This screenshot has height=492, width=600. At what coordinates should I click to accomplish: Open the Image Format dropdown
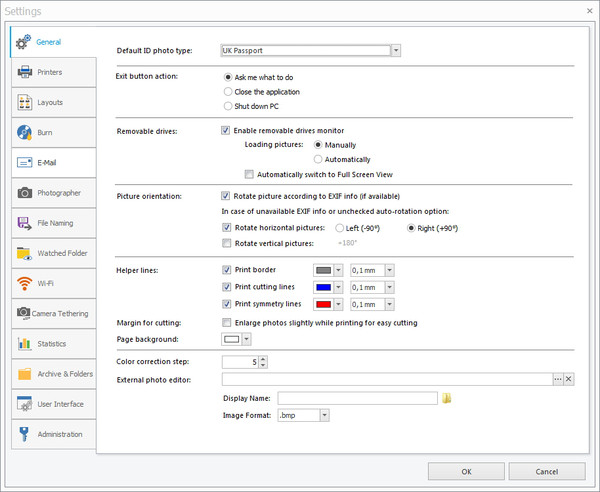pos(325,415)
